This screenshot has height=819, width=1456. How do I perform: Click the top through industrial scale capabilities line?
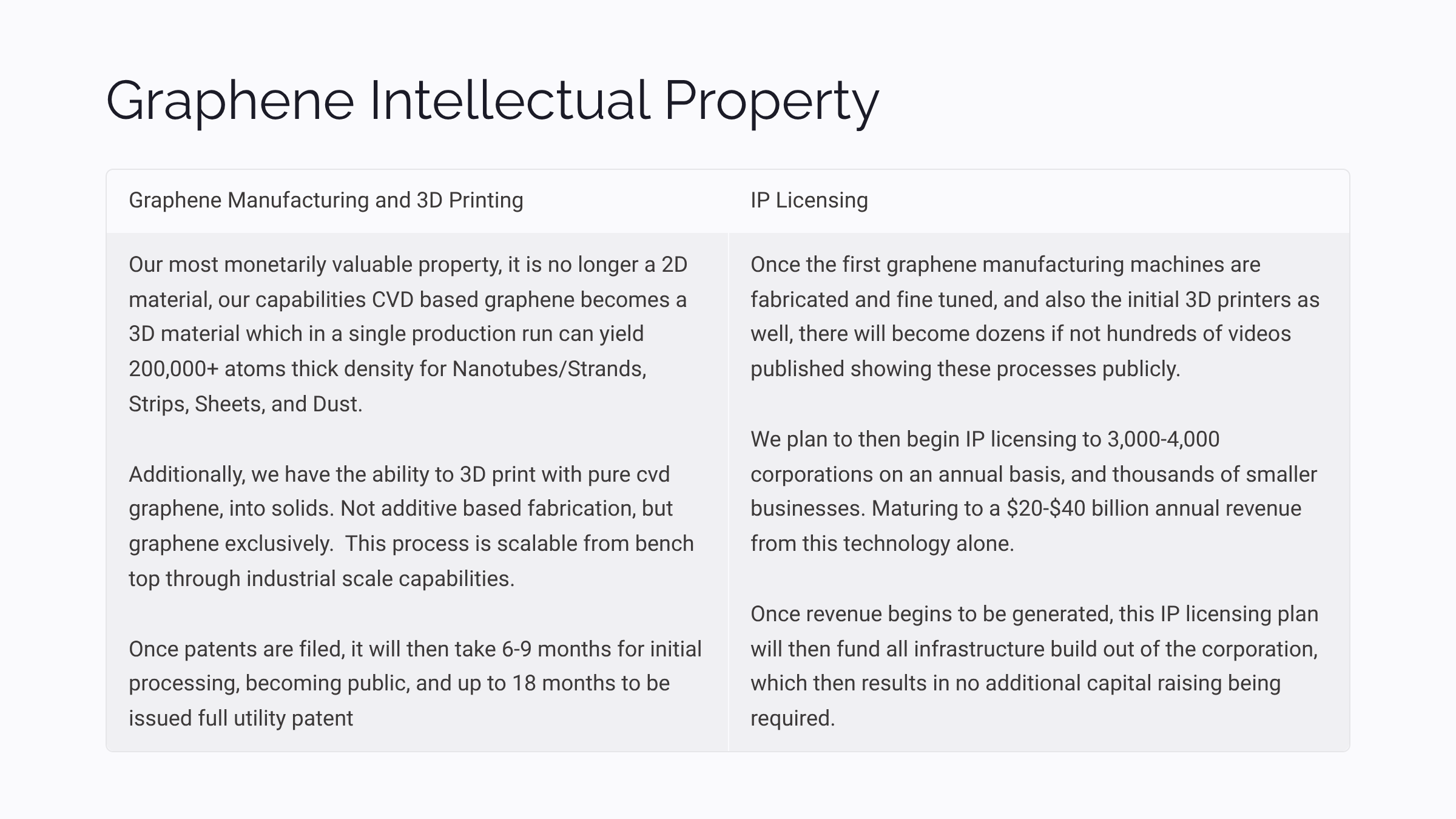(322, 579)
